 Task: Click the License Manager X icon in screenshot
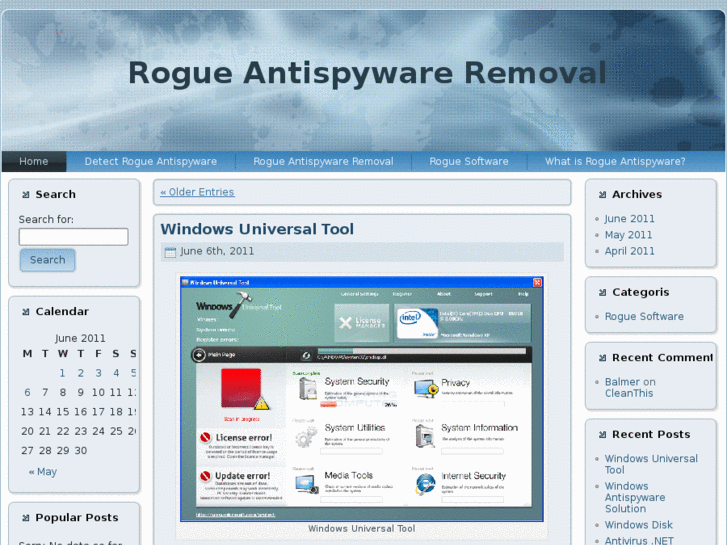click(x=345, y=323)
